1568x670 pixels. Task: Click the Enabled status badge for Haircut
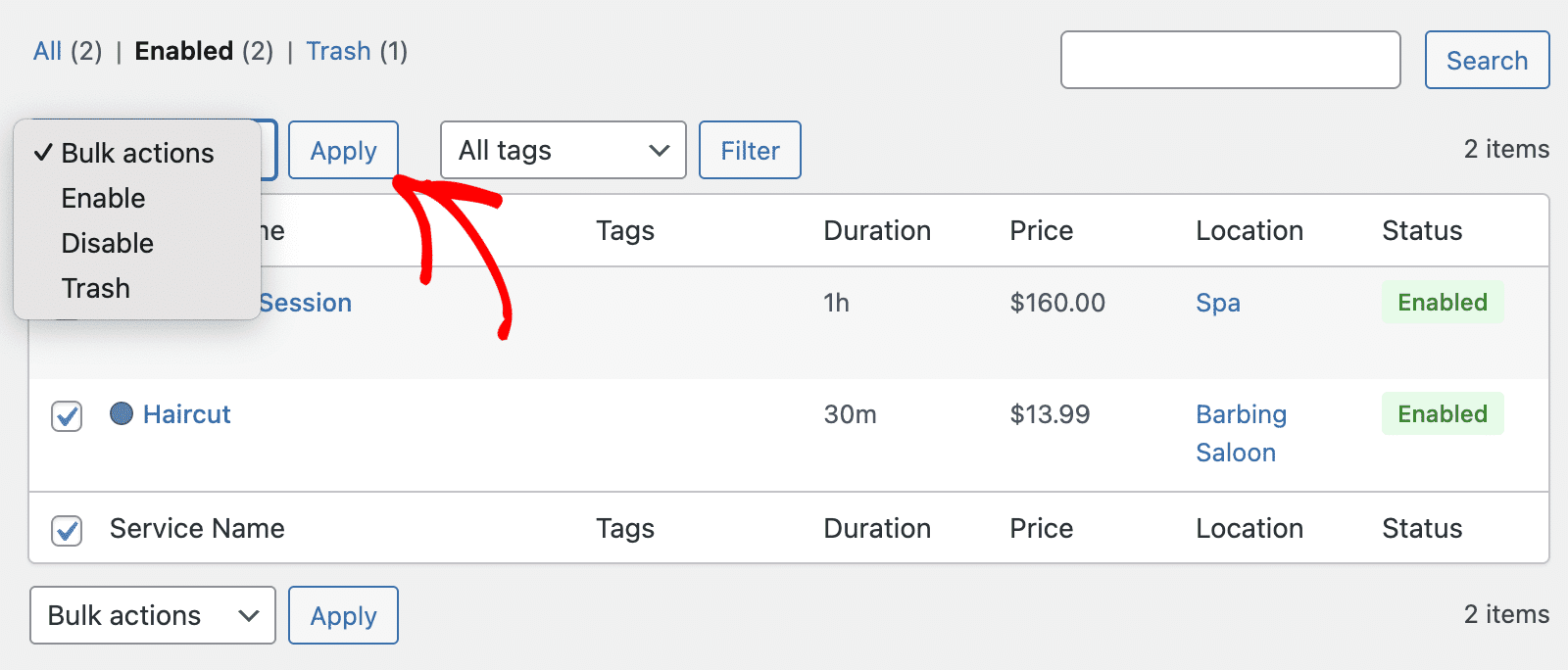[x=1443, y=413]
